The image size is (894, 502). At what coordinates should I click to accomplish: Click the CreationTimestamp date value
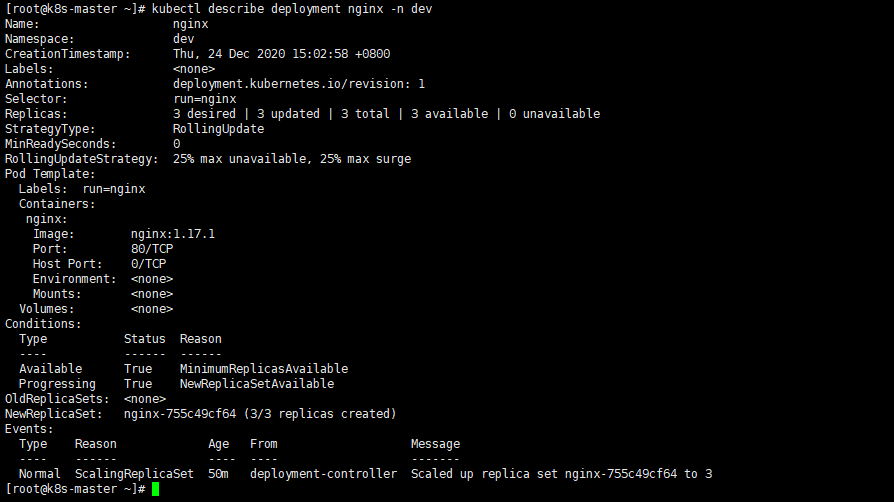coord(282,54)
